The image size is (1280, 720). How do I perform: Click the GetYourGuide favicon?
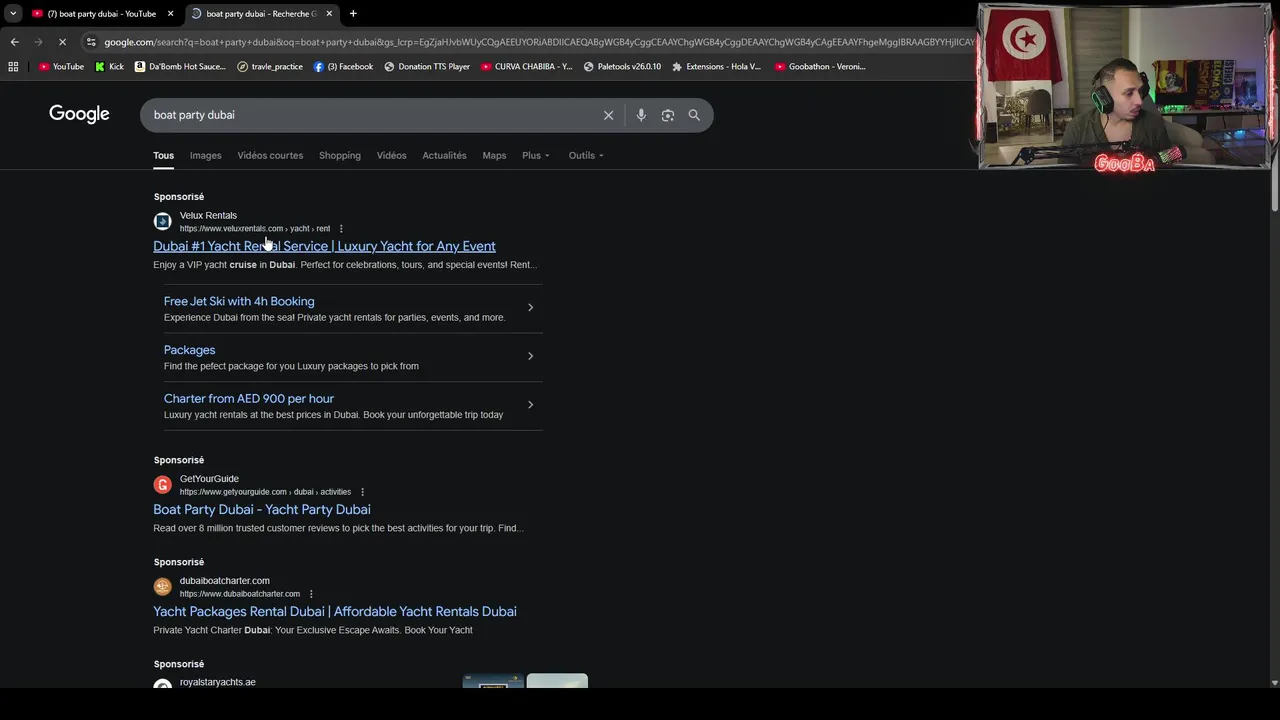162,485
